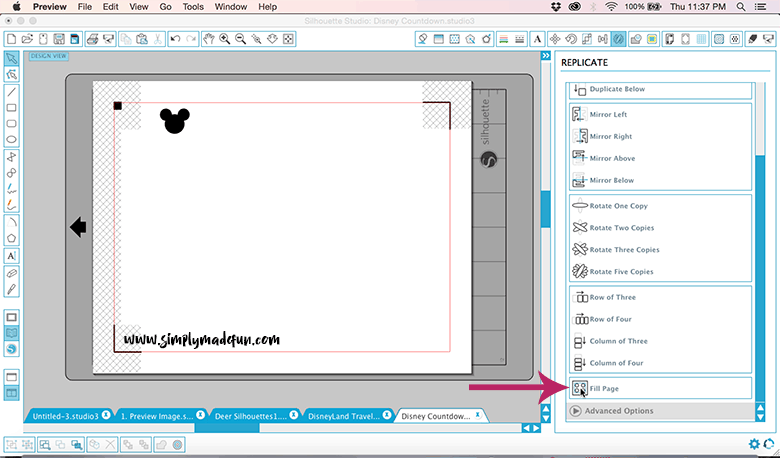Close the Disney Countdown tab

(x=478, y=415)
